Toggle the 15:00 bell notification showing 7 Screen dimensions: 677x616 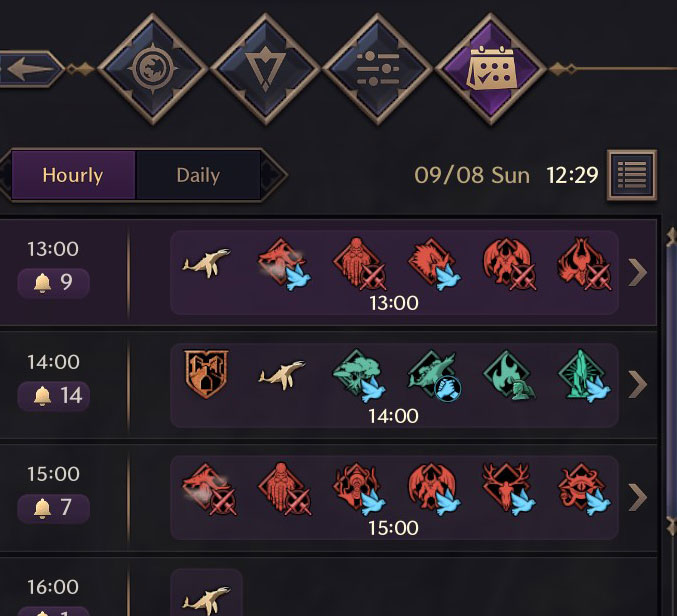[x=54, y=508]
